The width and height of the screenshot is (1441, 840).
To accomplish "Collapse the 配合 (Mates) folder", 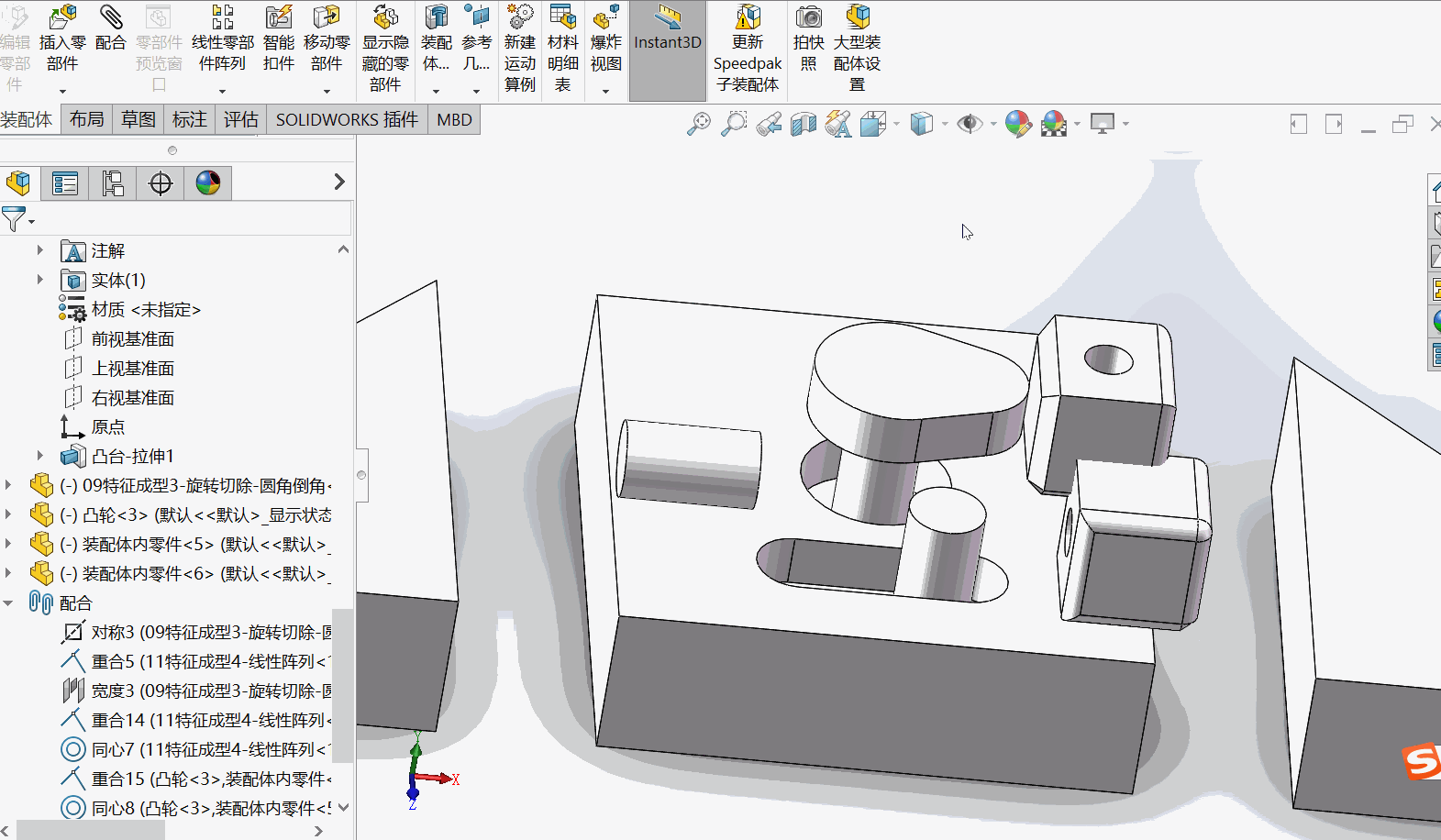I will [8, 602].
